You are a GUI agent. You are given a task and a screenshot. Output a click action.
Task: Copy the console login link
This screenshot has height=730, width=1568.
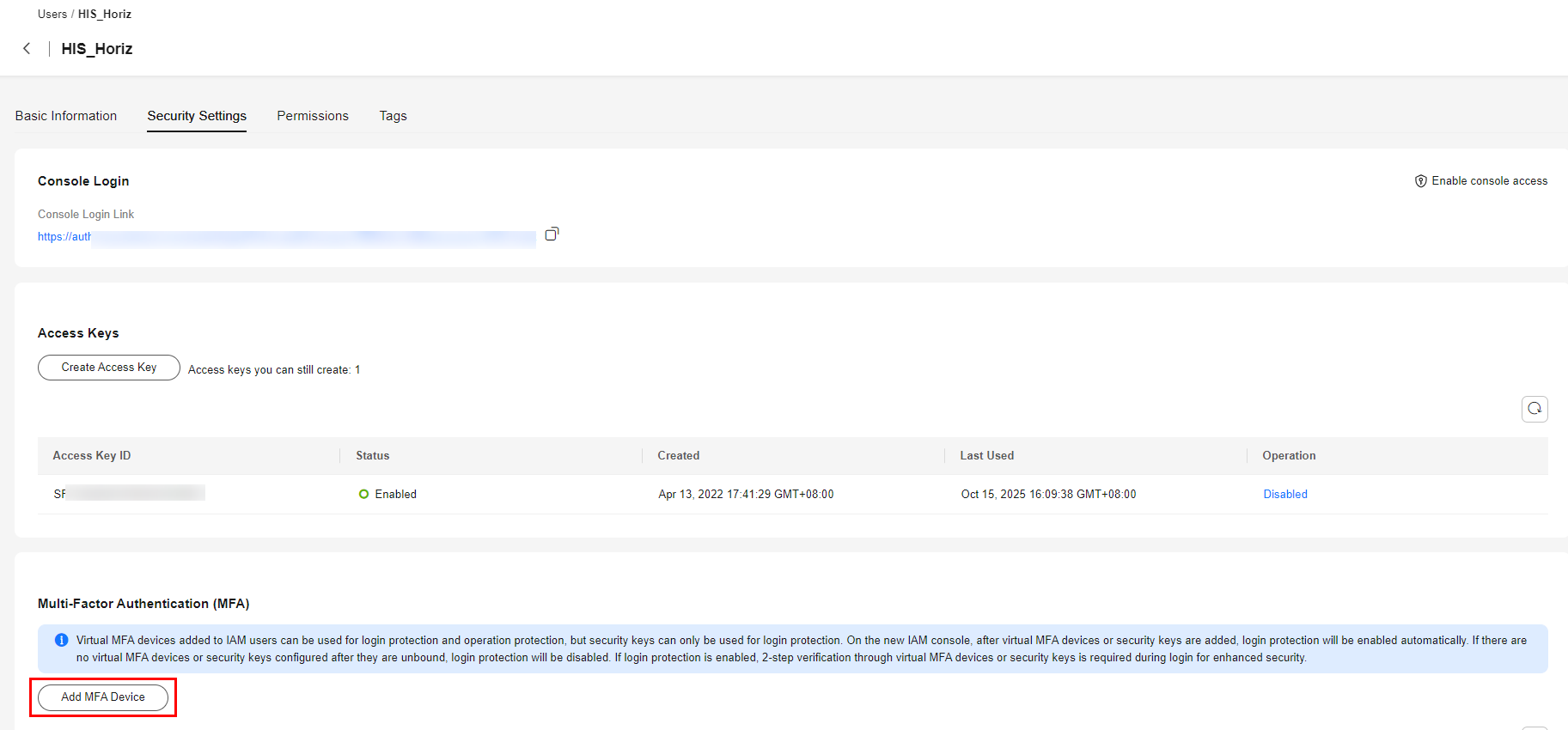coord(552,234)
